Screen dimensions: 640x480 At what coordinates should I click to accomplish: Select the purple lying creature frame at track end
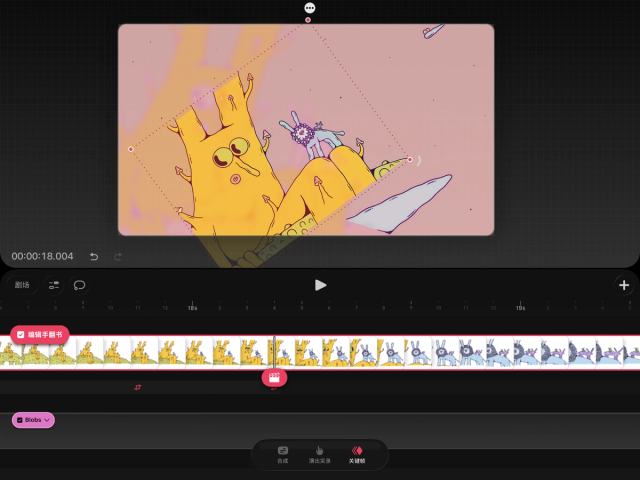tap(631, 353)
